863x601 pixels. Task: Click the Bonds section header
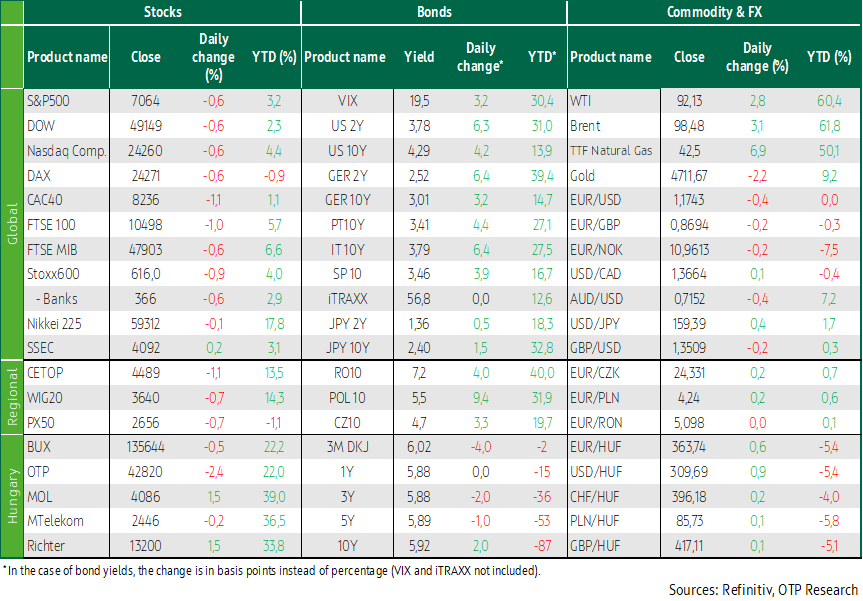[433, 13]
